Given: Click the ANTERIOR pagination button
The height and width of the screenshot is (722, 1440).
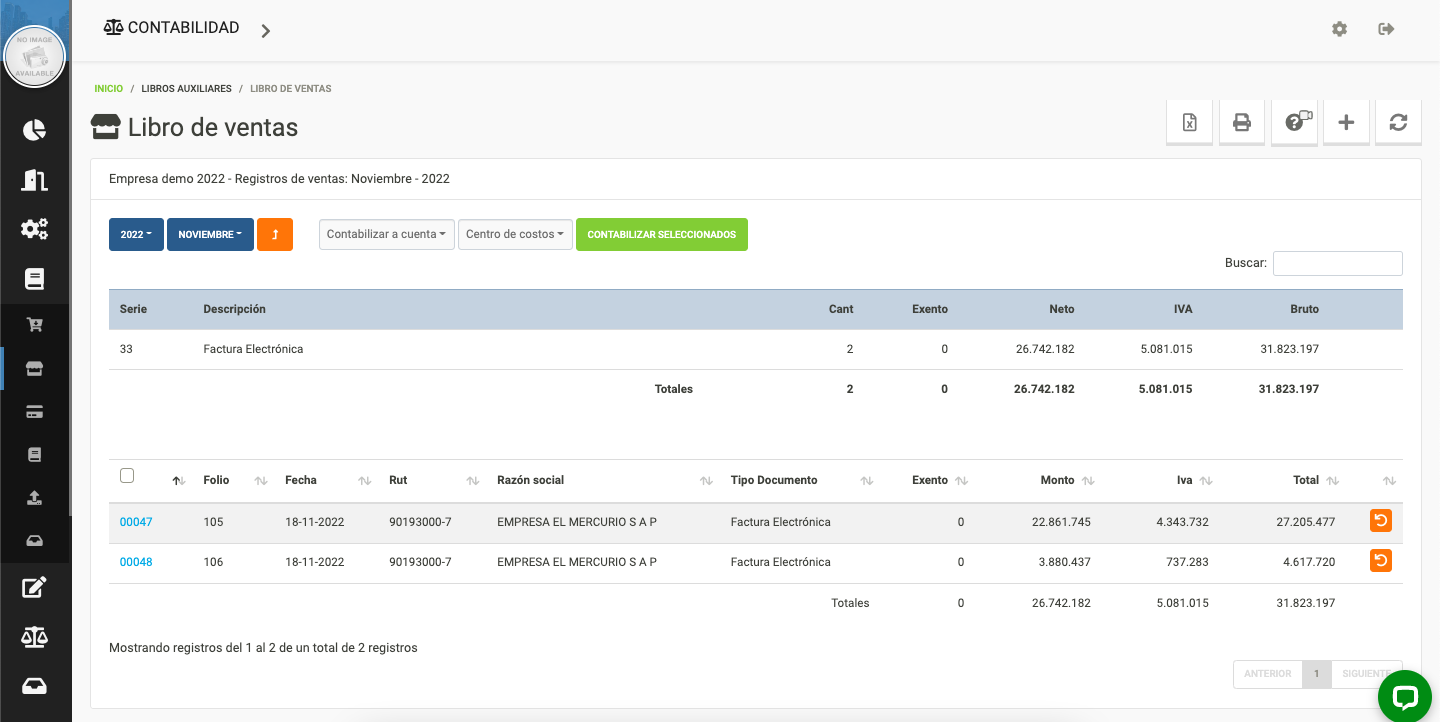Looking at the screenshot, I should tap(1268, 674).
